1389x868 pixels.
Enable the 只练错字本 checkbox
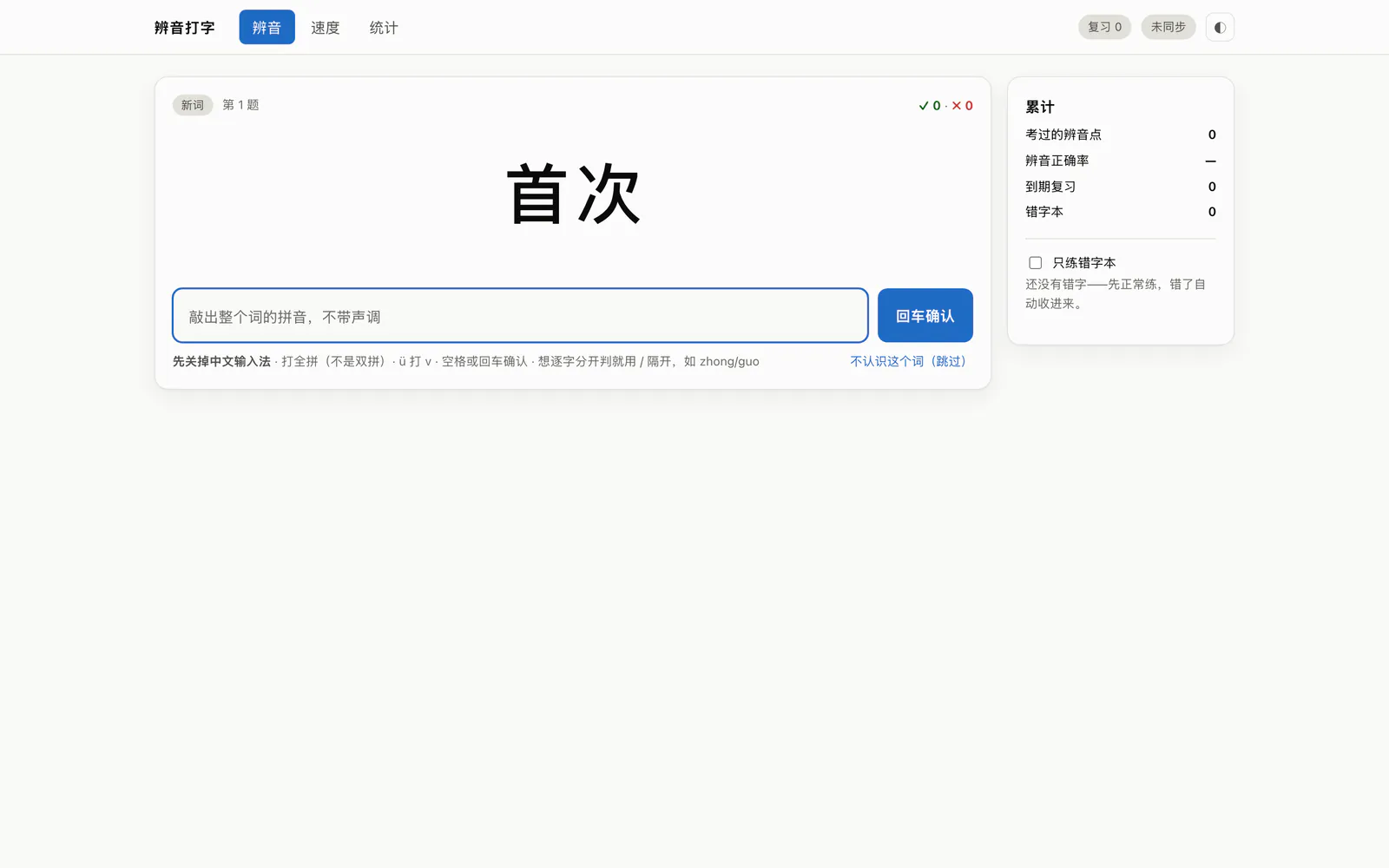pyautogui.click(x=1035, y=263)
